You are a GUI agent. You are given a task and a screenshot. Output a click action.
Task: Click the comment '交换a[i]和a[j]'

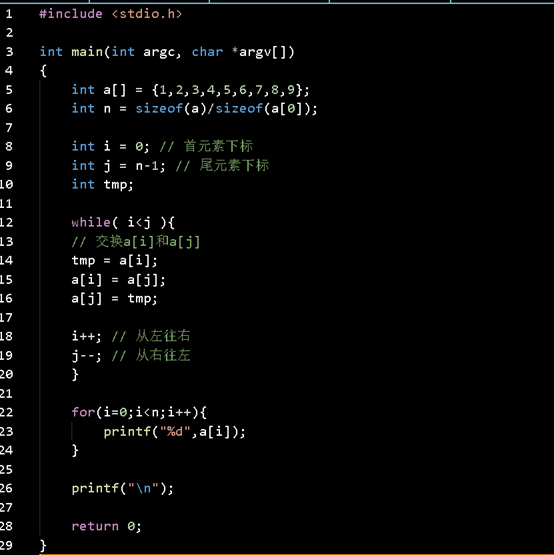tap(148, 242)
